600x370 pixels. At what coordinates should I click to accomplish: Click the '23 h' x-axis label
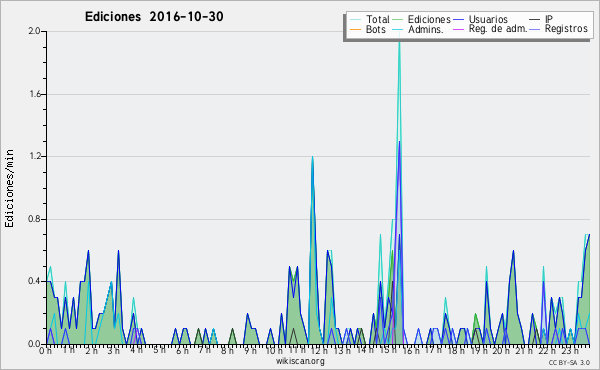[x=570, y=350]
